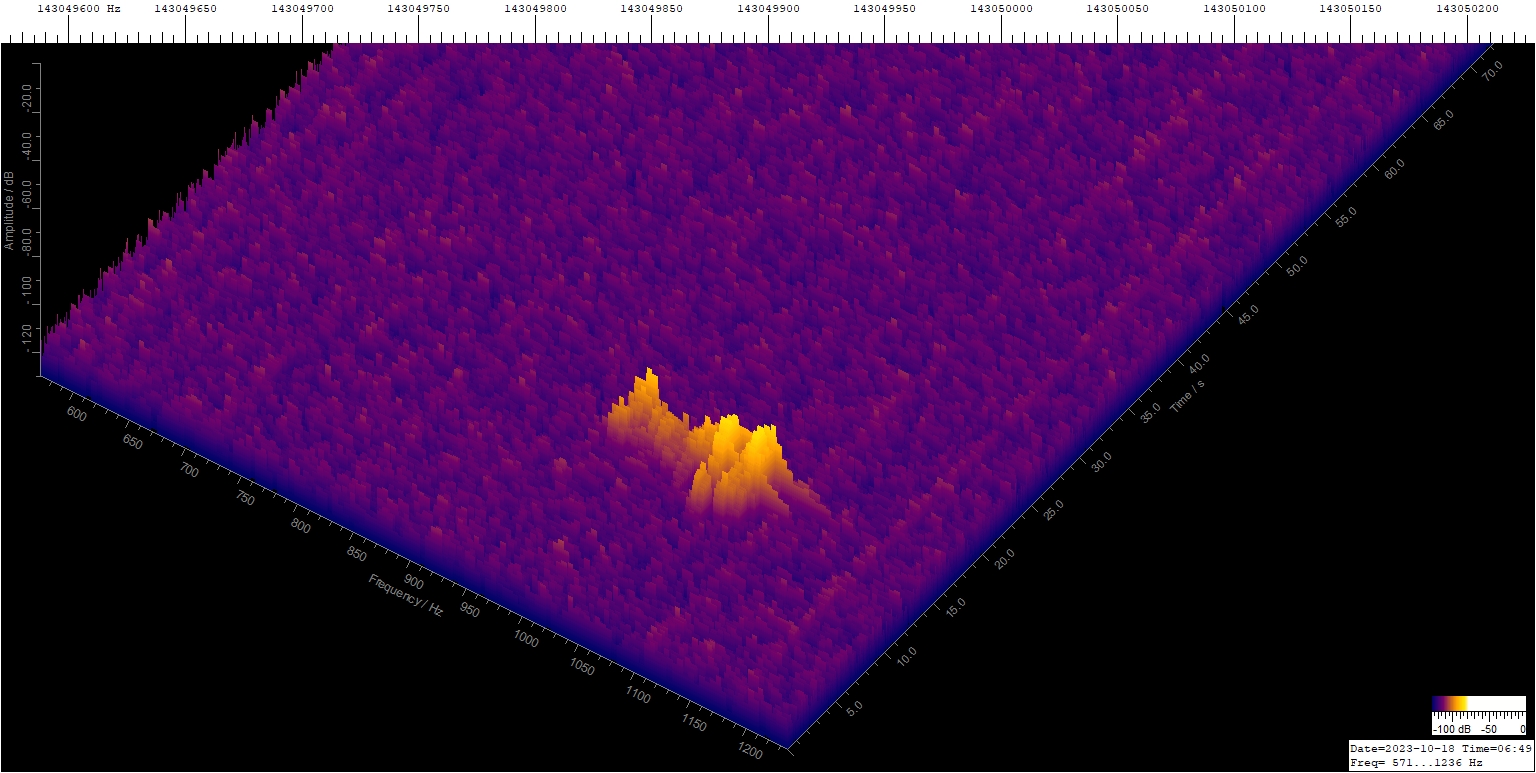Screen dimensions: 1536x773
Task: Click the '50.0' time axis label
Action: (x=1297, y=264)
